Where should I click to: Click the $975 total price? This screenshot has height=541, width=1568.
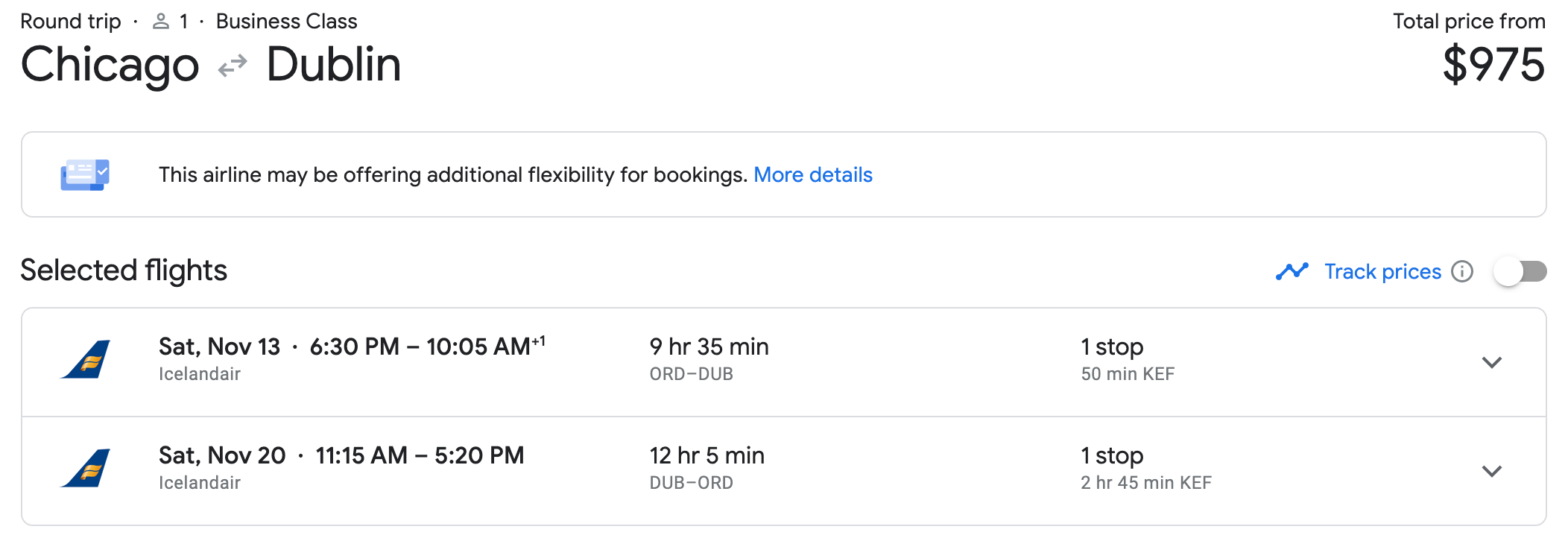pyautogui.click(x=1493, y=65)
